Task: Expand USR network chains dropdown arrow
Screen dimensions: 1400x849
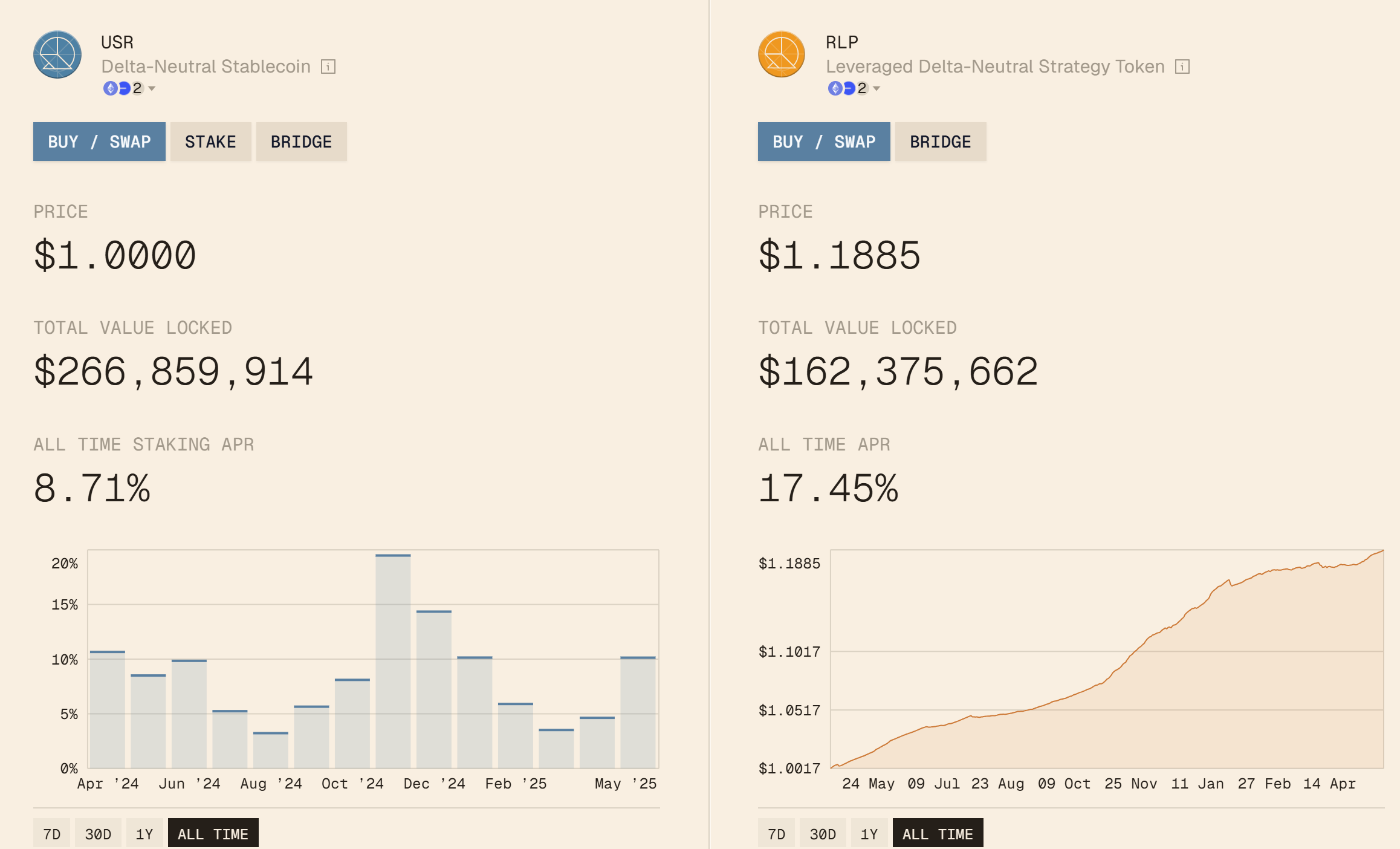Action: [152, 88]
